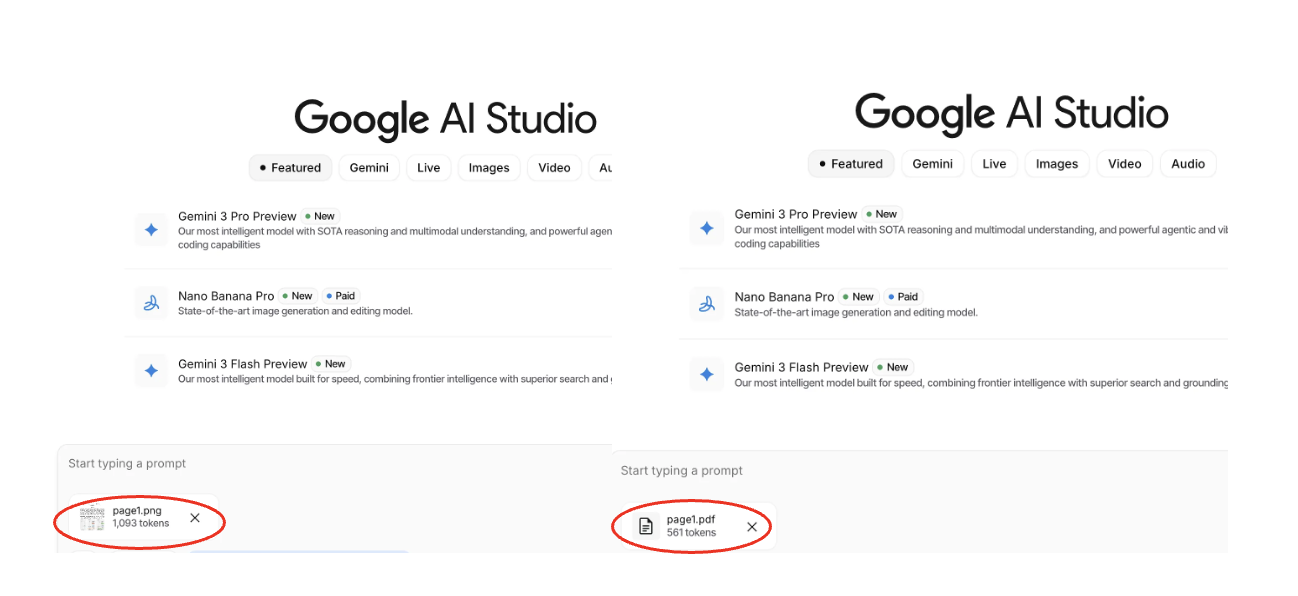Switch to the Audio tab
1298x596 pixels.
click(1188, 164)
